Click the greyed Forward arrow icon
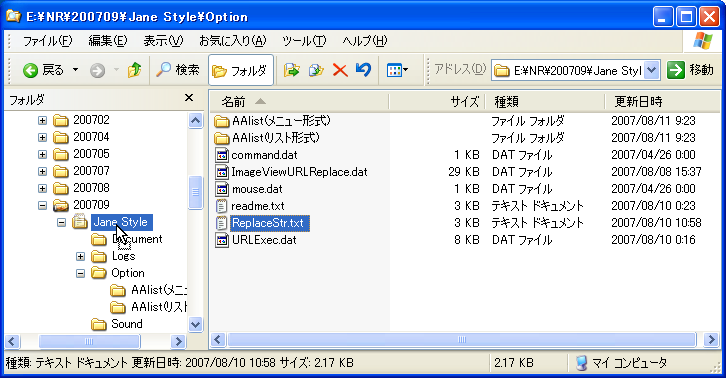 tap(97, 70)
